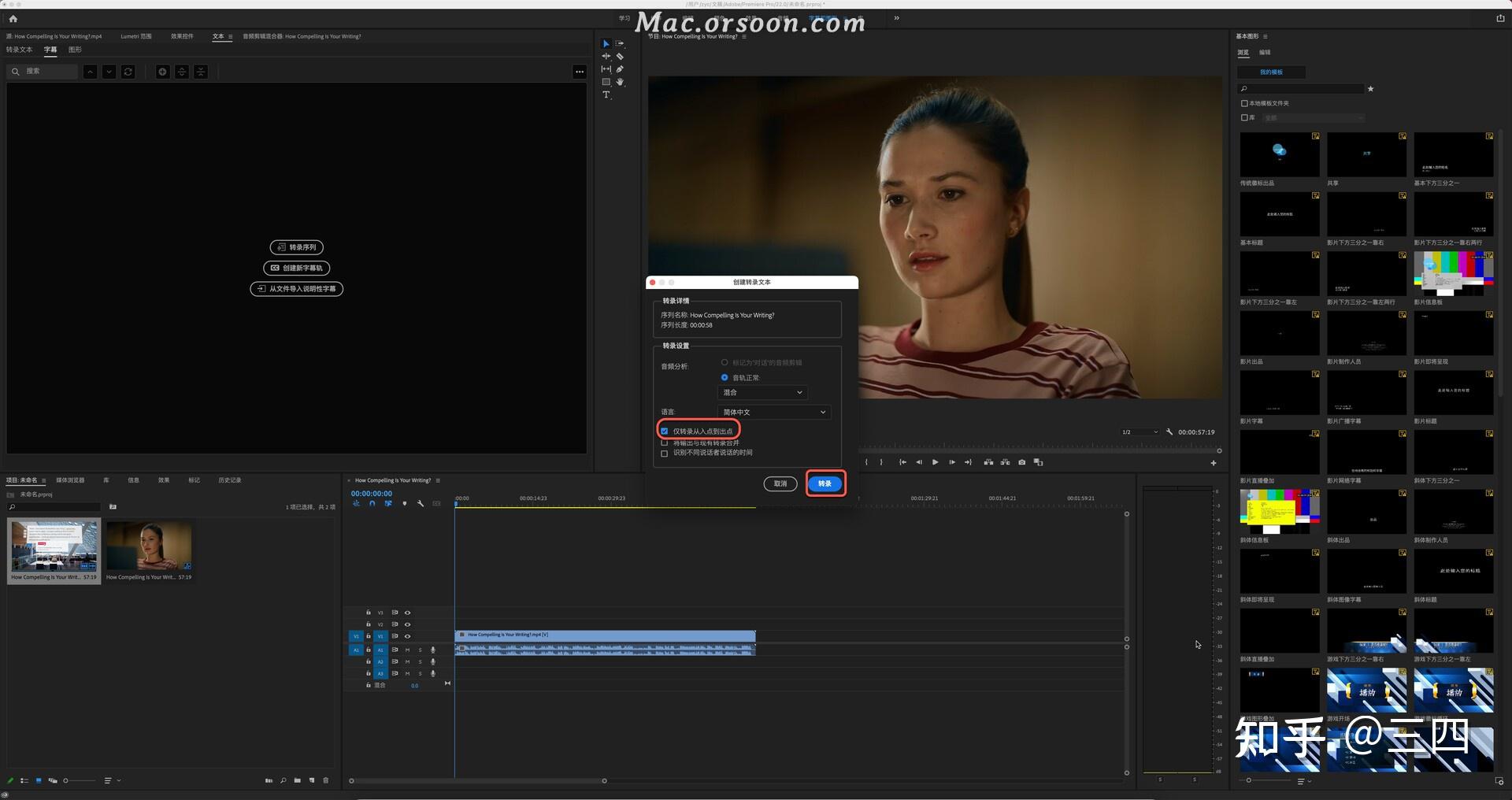The height and width of the screenshot is (800, 1512).
Task: Switch to the 效果控件 tab
Action: point(182,36)
